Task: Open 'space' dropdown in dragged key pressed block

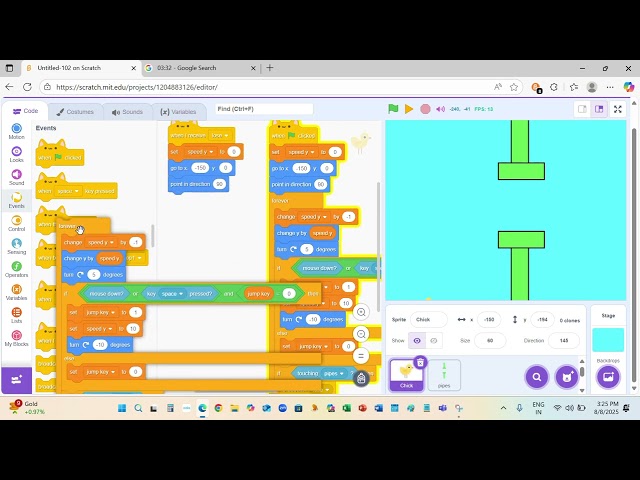Action: click(172, 293)
